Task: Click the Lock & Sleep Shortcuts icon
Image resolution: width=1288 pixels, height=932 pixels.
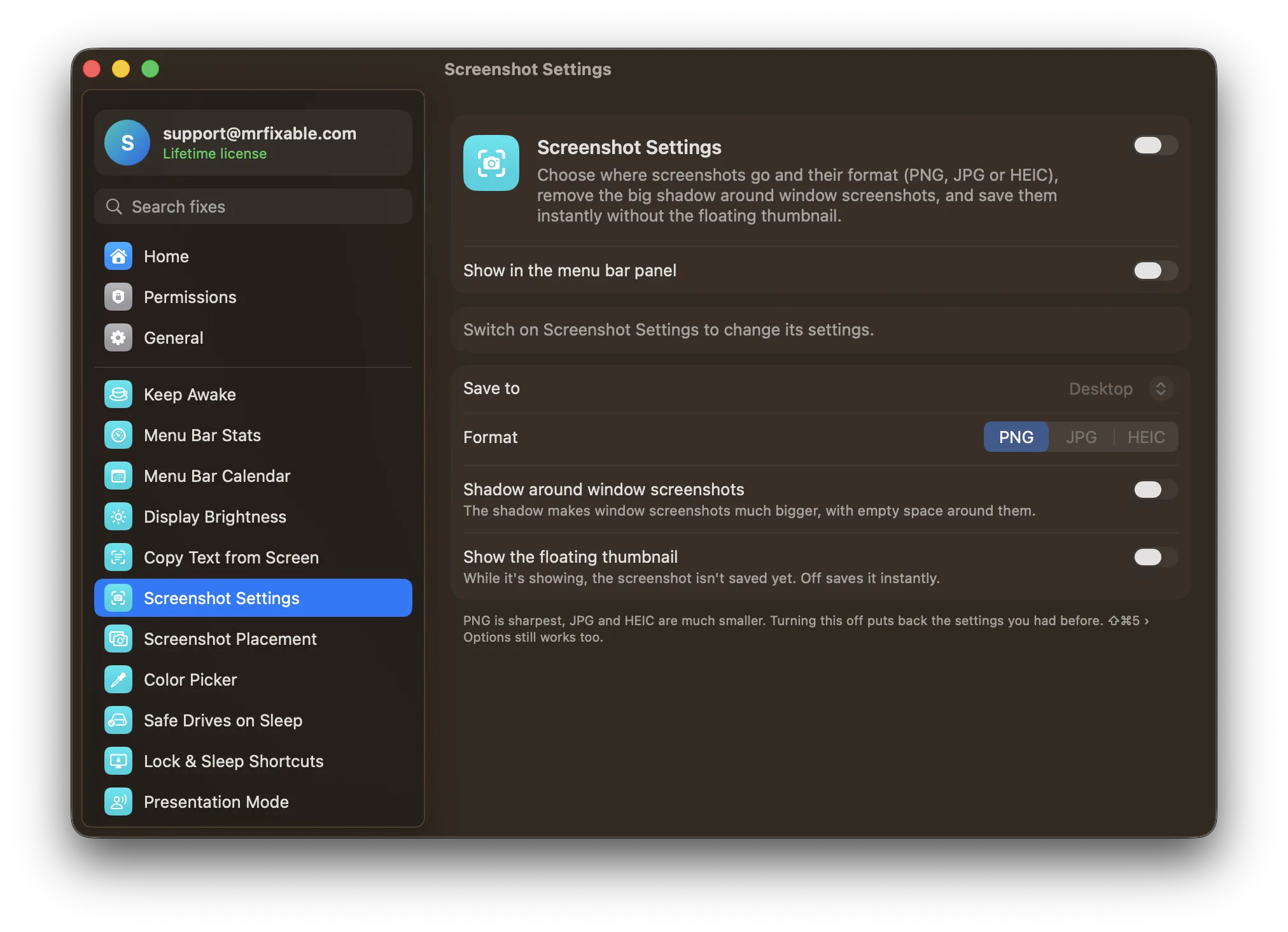Action: point(118,761)
